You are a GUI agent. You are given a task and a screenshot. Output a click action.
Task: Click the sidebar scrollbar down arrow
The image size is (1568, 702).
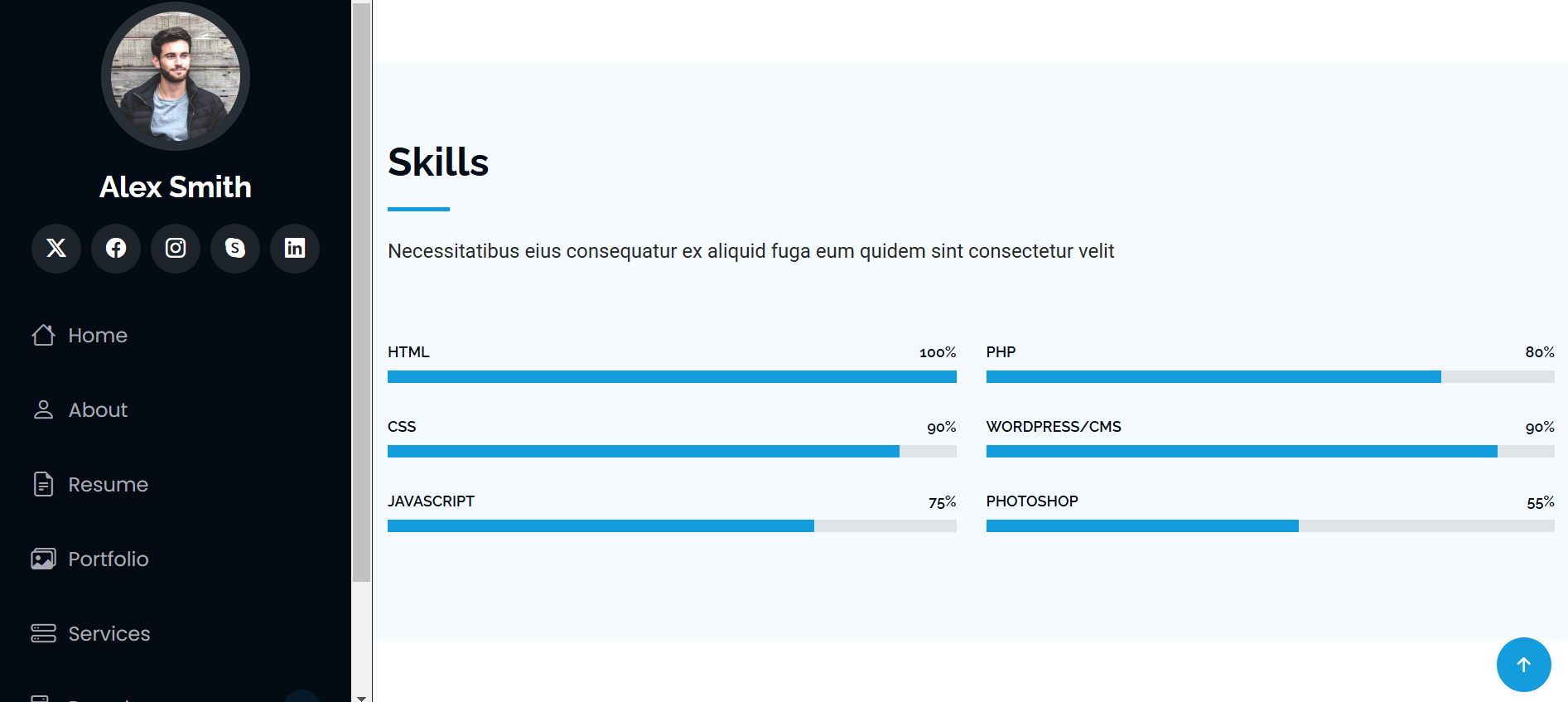tap(361, 696)
